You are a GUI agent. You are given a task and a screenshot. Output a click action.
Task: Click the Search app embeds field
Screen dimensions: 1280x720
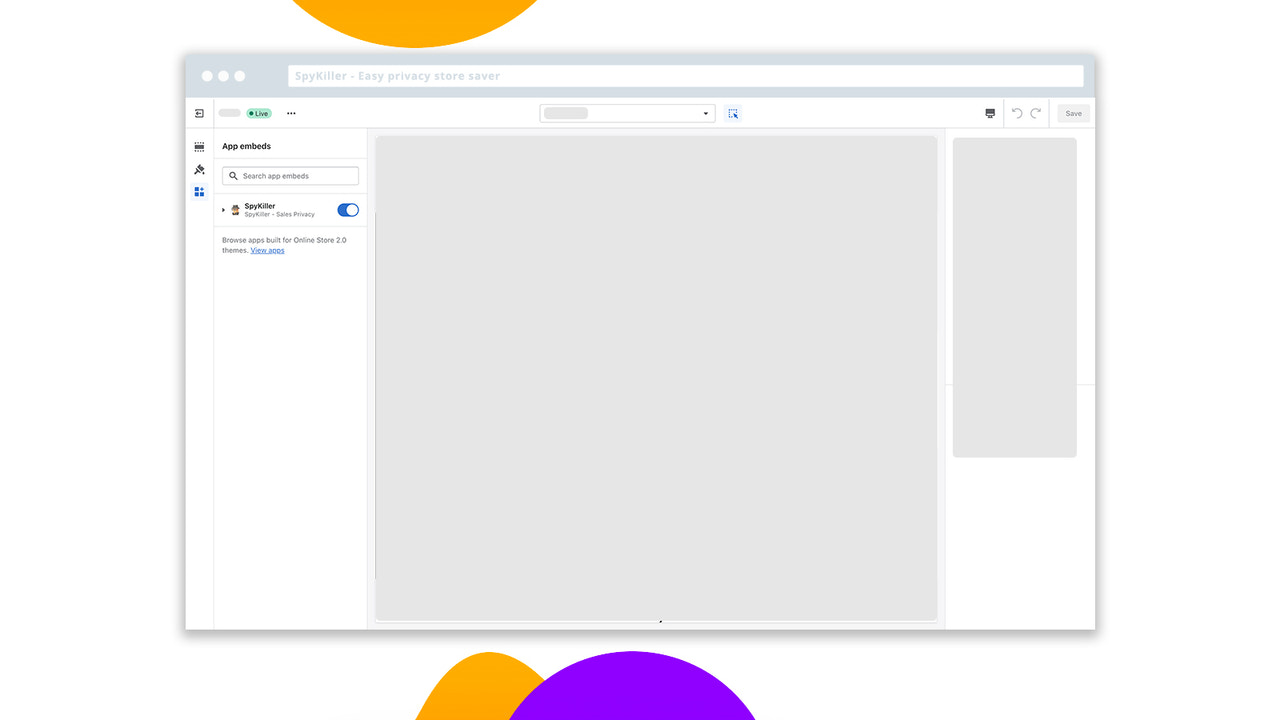coord(290,175)
